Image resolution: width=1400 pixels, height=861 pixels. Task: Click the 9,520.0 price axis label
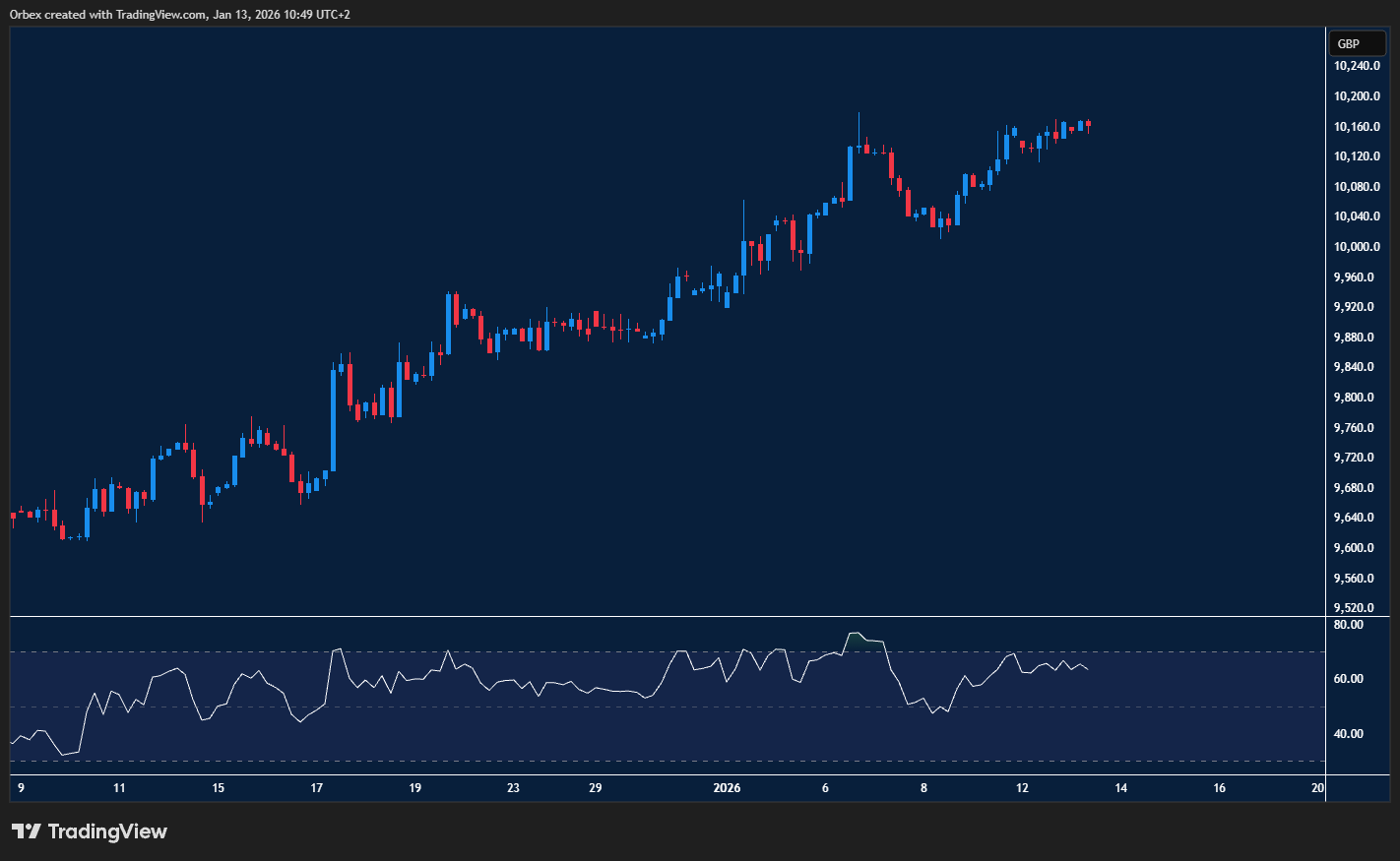(1356, 608)
